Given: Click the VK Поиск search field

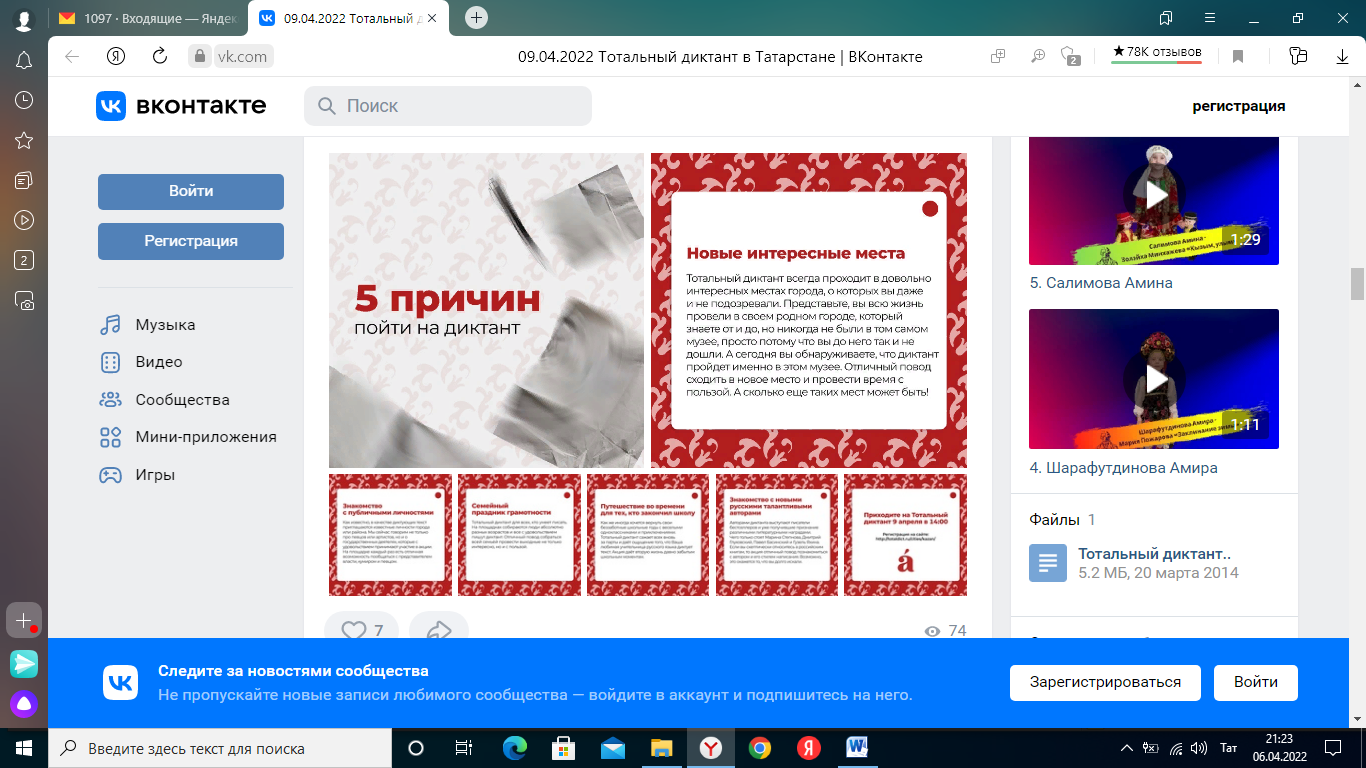Looking at the screenshot, I should pos(460,106).
